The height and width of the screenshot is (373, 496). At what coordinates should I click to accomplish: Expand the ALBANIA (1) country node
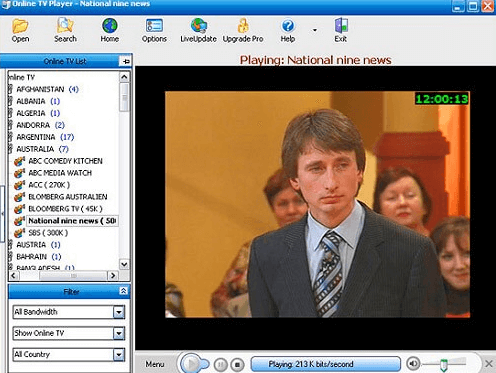click(x=10, y=101)
